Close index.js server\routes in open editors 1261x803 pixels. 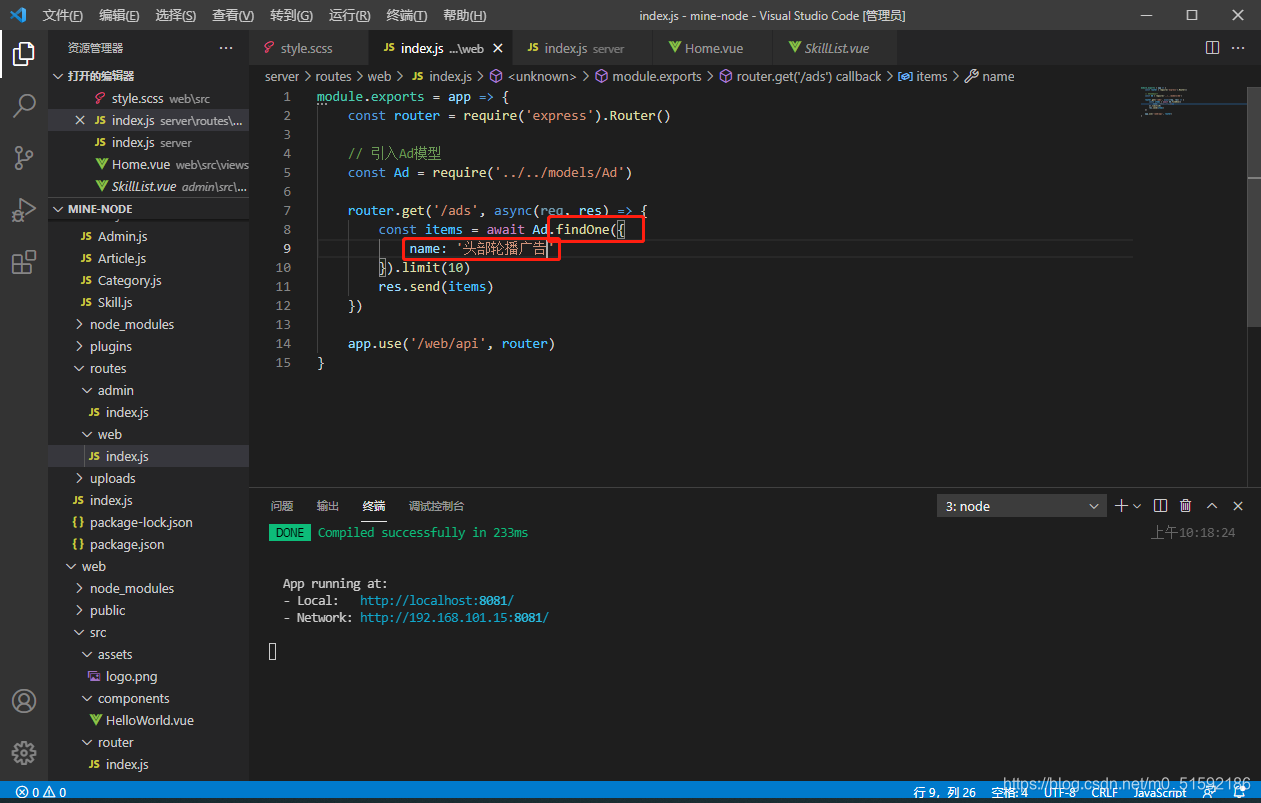[81, 120]
